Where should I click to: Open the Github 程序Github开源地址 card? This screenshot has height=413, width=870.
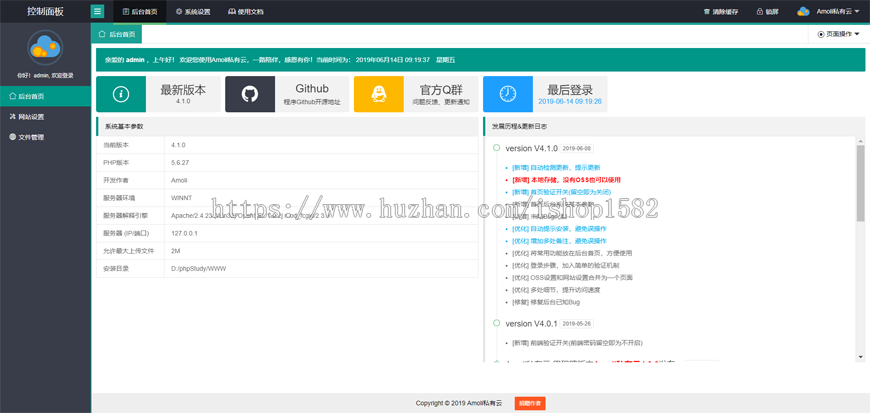(287, 94)
